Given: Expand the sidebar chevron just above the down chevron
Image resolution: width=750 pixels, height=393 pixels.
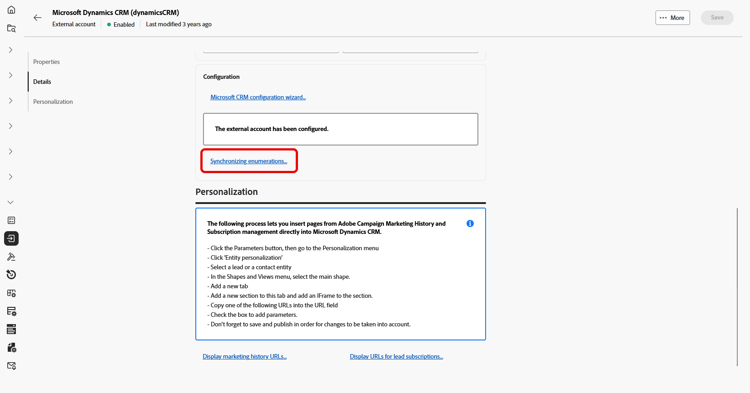Looking at the screenshot, I should click(11, 177).
